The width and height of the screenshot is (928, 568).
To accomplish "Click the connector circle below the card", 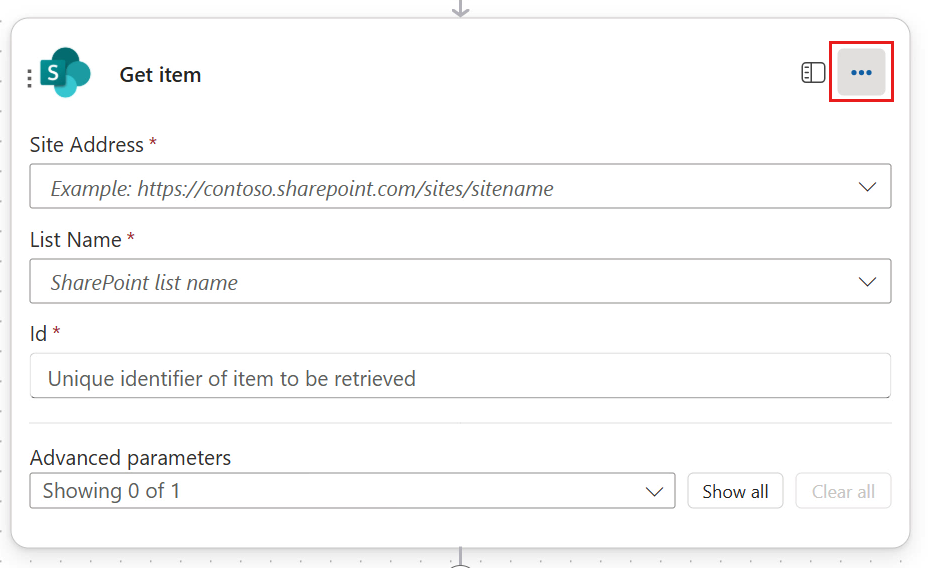I will (460, 564).
